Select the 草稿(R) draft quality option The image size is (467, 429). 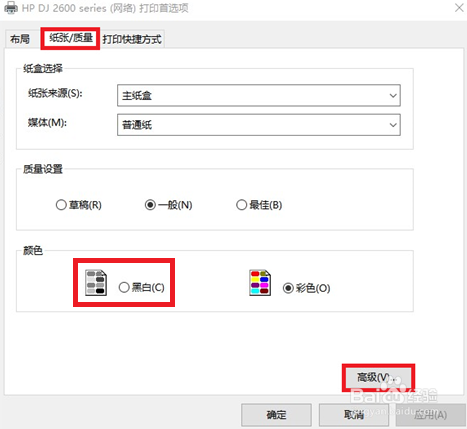coord(79,205)
